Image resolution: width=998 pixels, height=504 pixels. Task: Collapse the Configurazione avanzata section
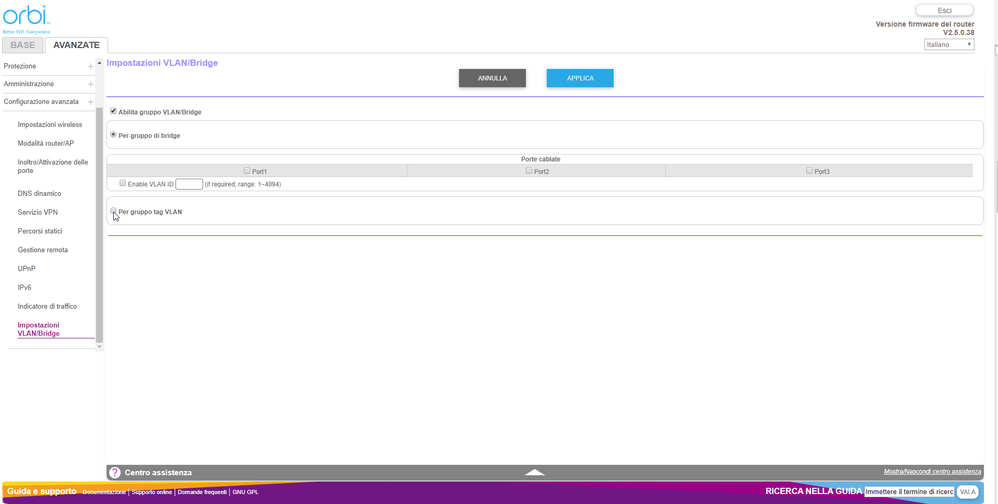(x=91, y=102)
